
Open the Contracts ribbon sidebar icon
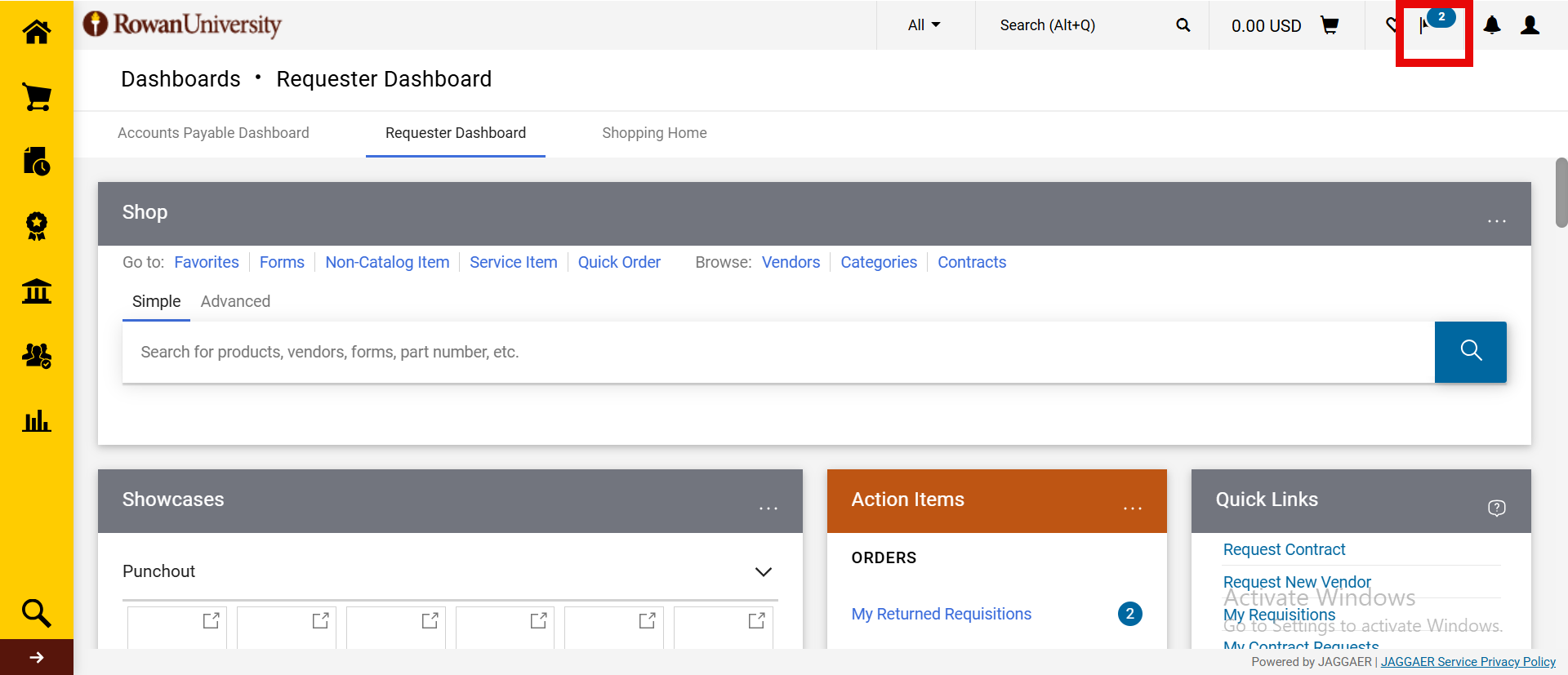pos(37,226)
